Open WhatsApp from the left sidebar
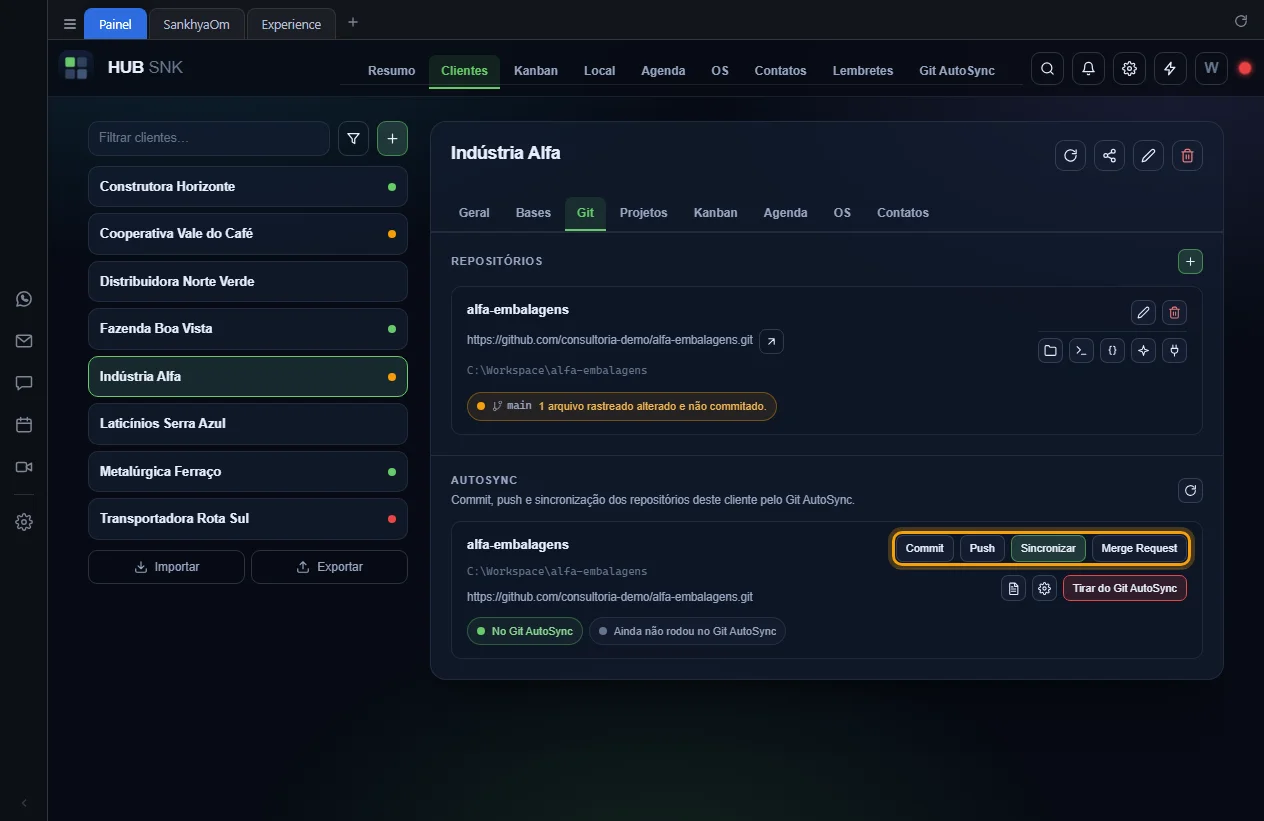 tap(24, 299)
